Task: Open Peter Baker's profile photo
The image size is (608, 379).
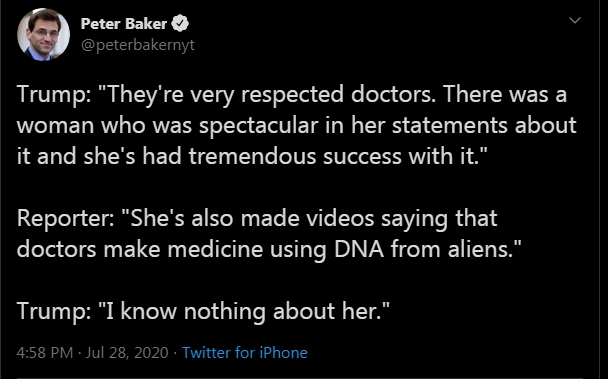Action: coord(43,35)
